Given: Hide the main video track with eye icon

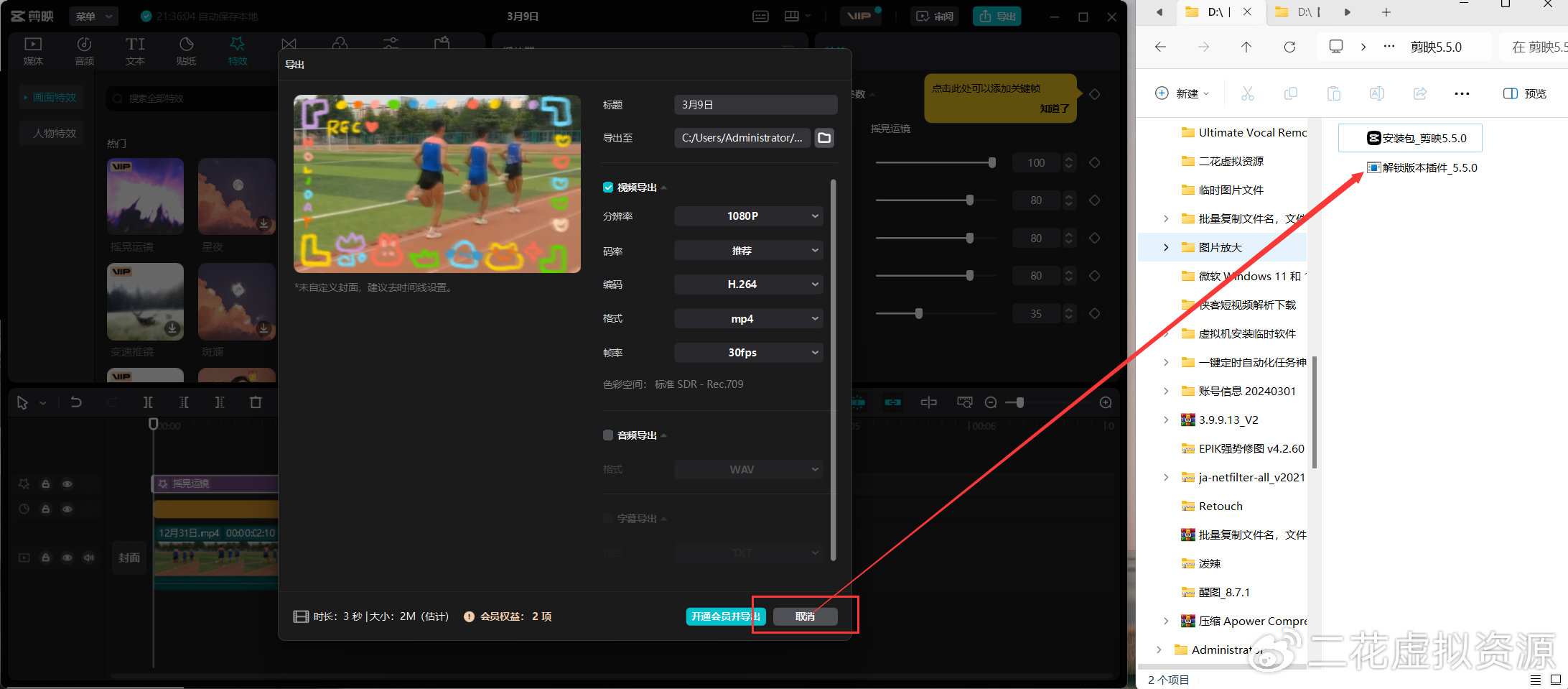Looking at the screenshot, I should [67, 558].
